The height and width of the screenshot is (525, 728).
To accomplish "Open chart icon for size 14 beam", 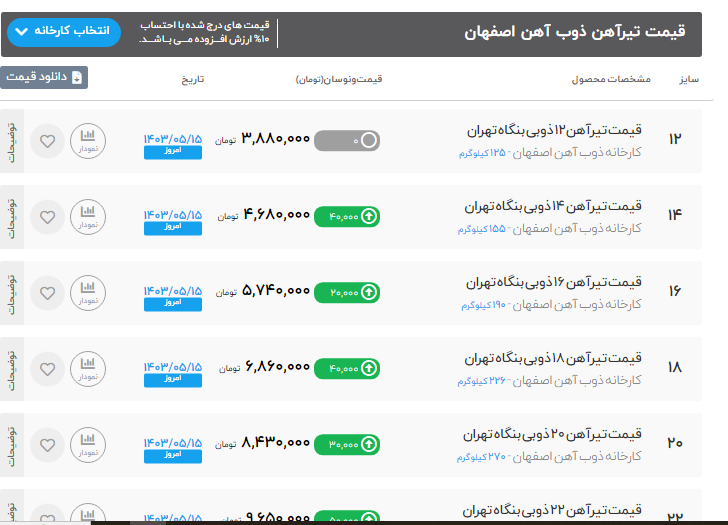I will tap(88, 216).
